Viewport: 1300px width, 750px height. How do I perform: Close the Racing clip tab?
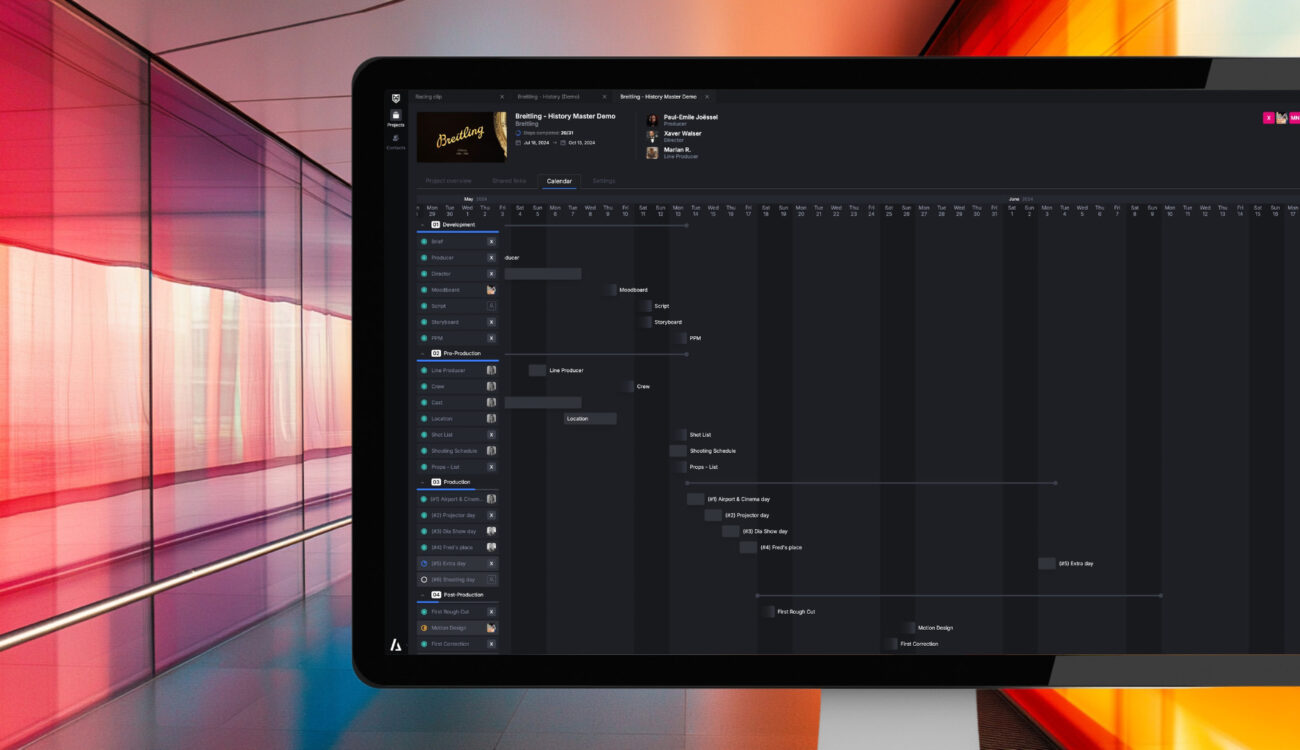click(x=502, y=97)
